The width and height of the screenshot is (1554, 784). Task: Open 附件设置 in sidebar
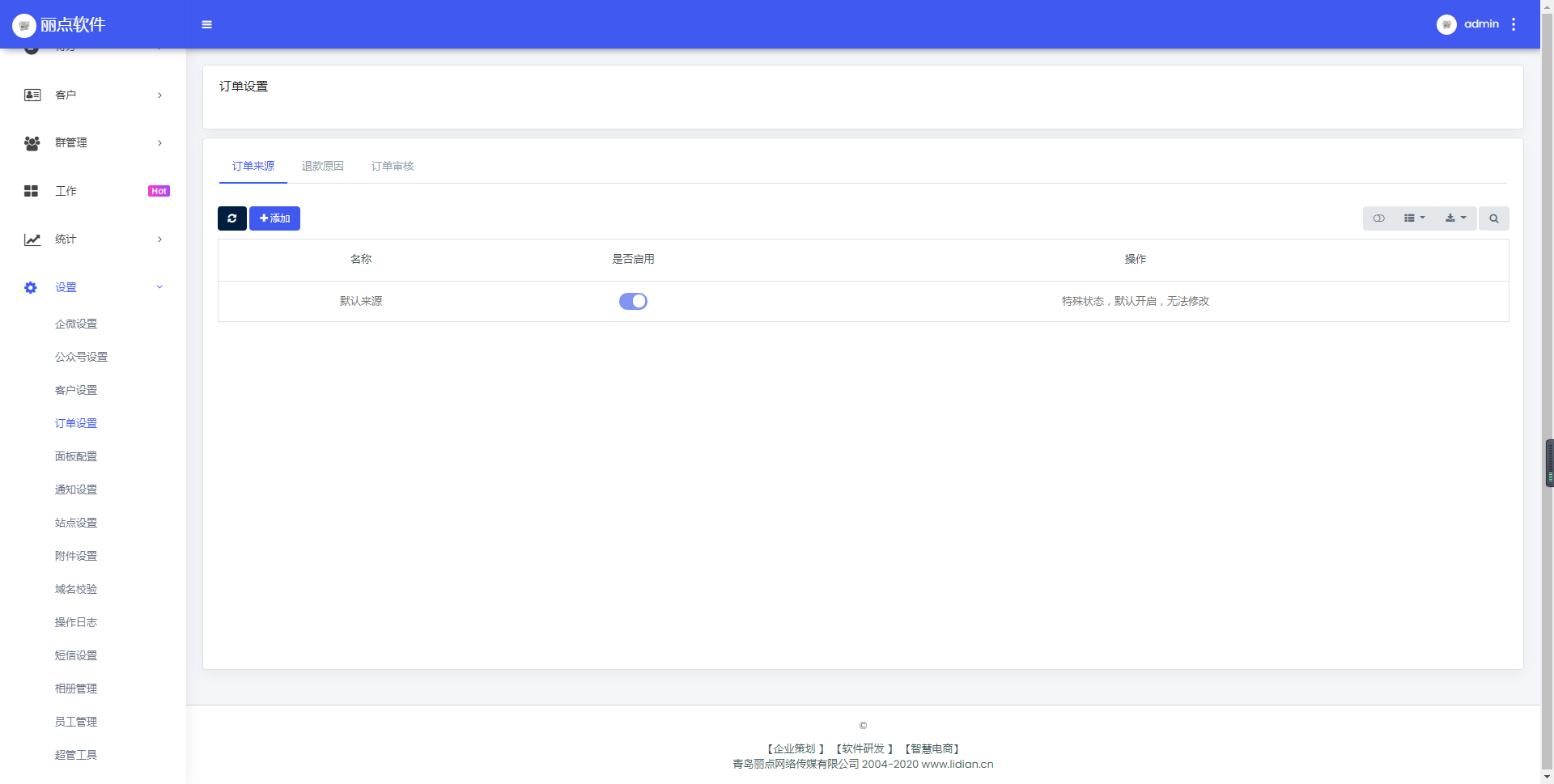tap(76, 556)
